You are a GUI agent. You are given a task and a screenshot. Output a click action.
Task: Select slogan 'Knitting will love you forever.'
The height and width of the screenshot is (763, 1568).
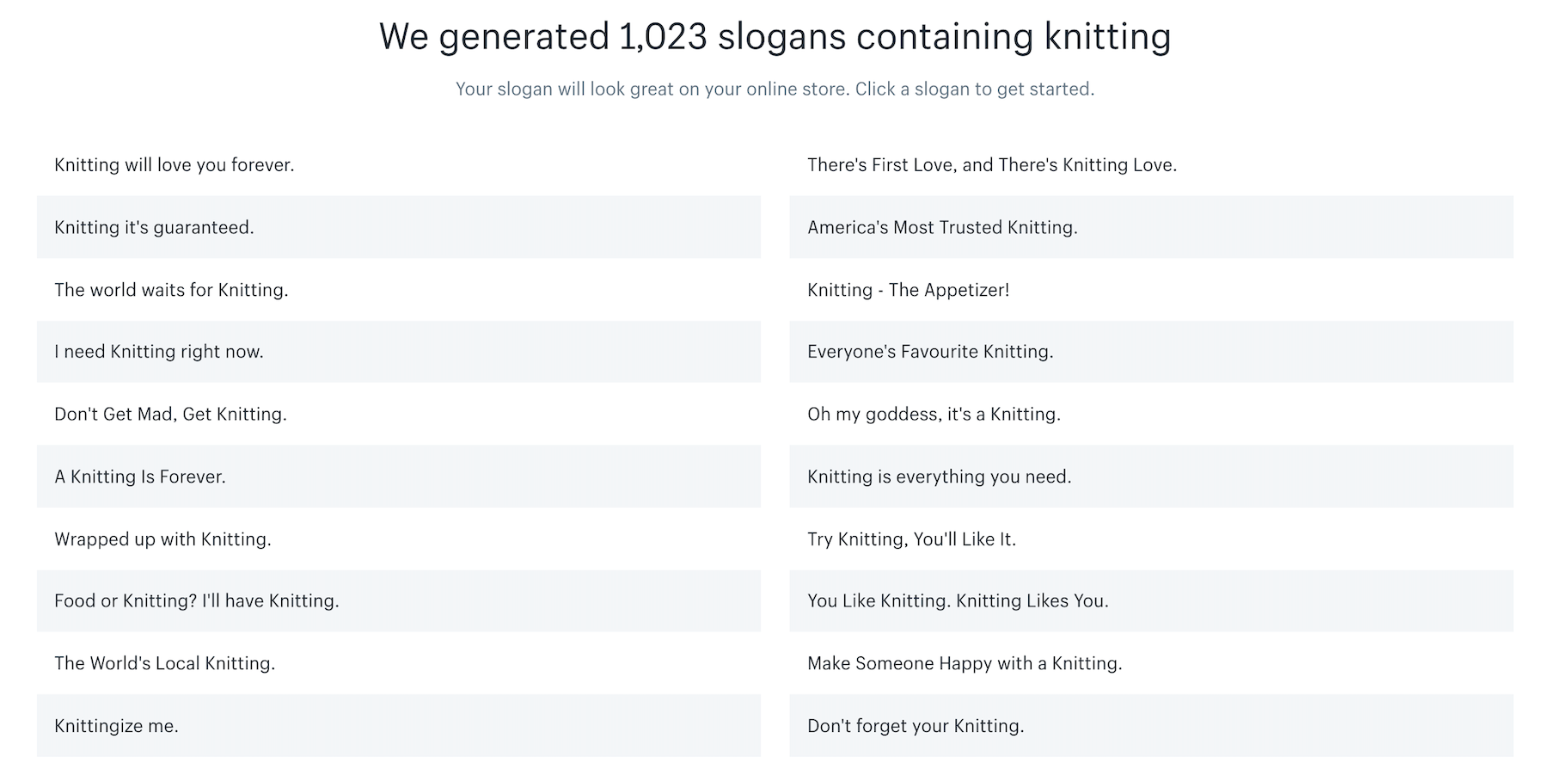pyautogui.click(x=175, y=165)
